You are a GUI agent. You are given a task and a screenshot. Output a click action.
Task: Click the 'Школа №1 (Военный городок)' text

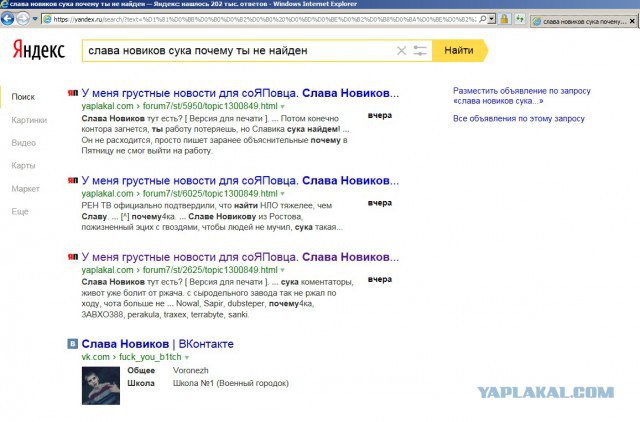tap(231, 383)
